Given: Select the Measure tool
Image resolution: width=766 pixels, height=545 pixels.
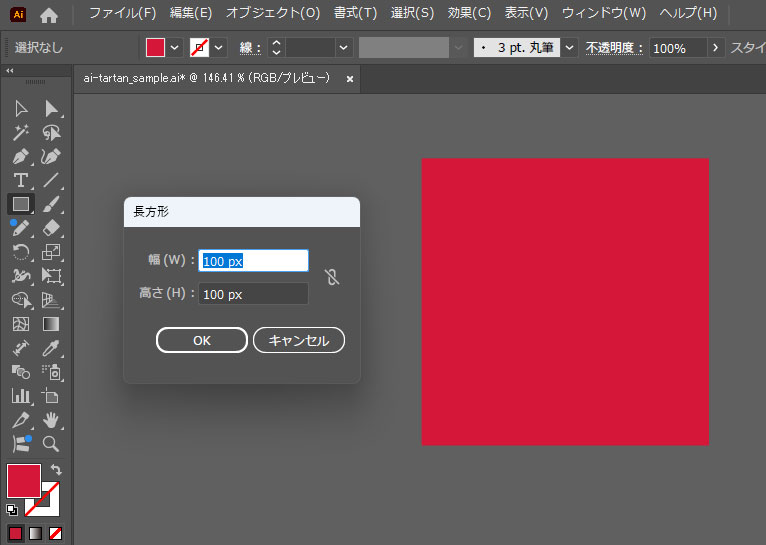Looking at the screenshot, I should click(x=21, y=348).
